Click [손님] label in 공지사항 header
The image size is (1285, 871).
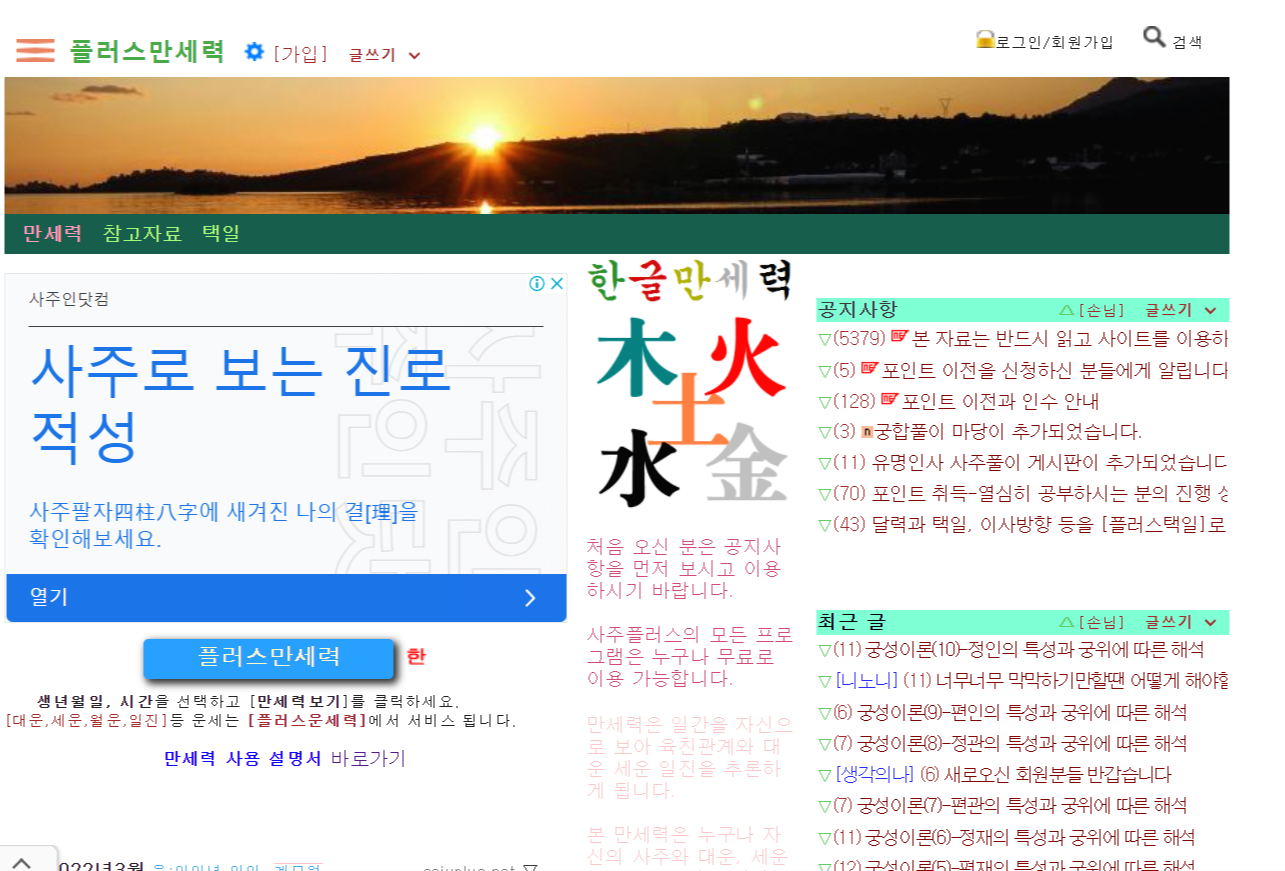tap(1101, 311)
